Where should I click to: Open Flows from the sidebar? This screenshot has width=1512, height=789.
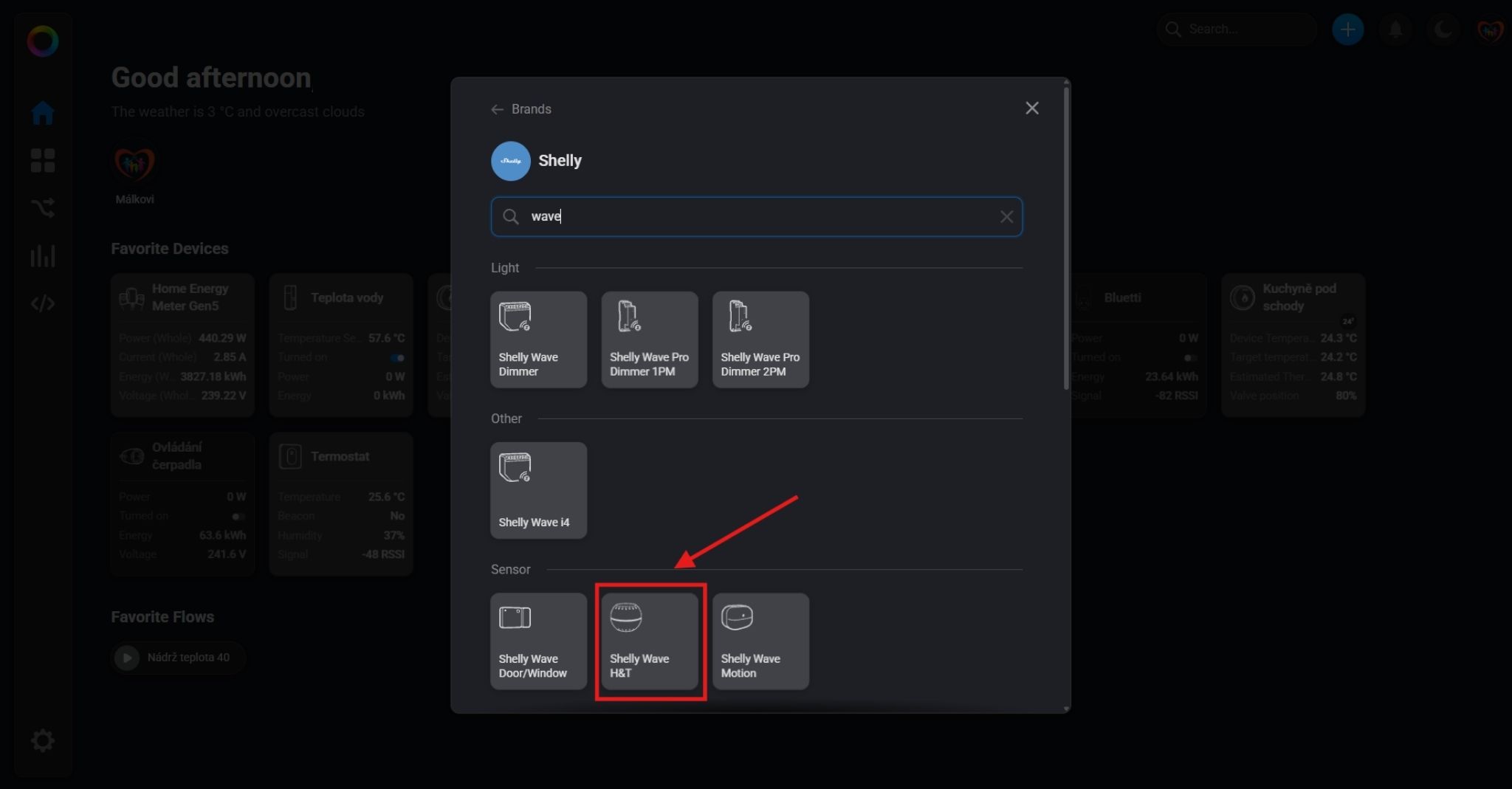coord(43,208)
